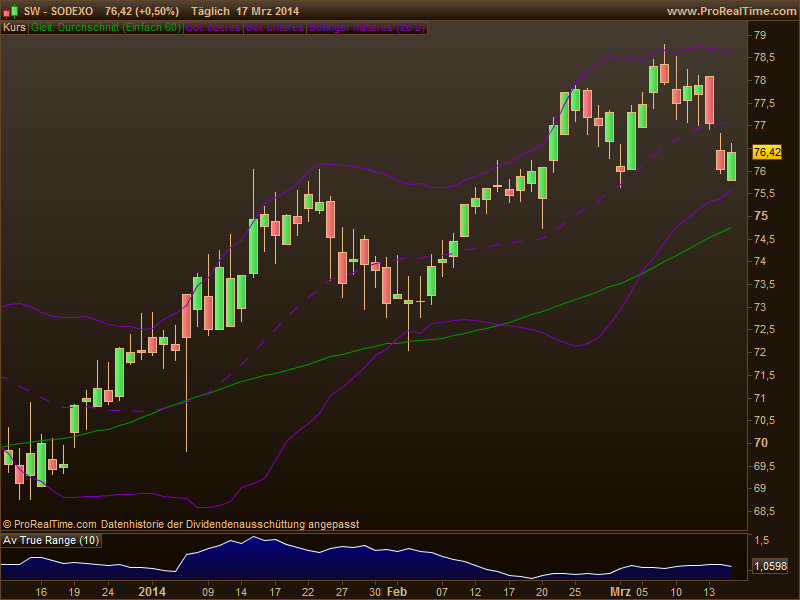Click the Feb marker on time axis

click(397, 591)
